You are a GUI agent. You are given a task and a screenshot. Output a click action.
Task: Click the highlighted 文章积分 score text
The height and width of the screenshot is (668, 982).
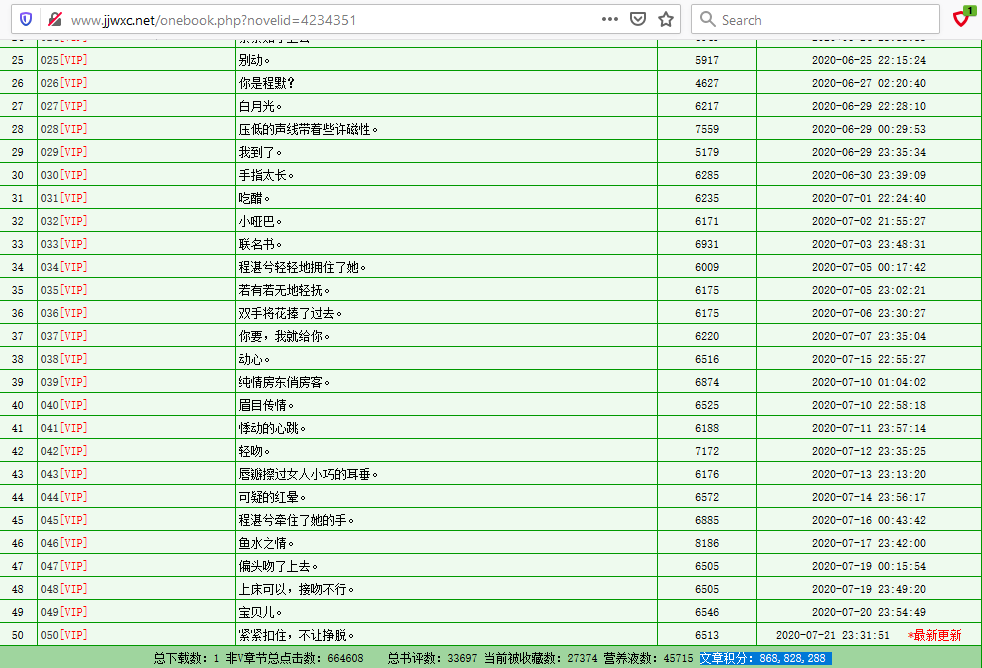click(x=764, y=658)
